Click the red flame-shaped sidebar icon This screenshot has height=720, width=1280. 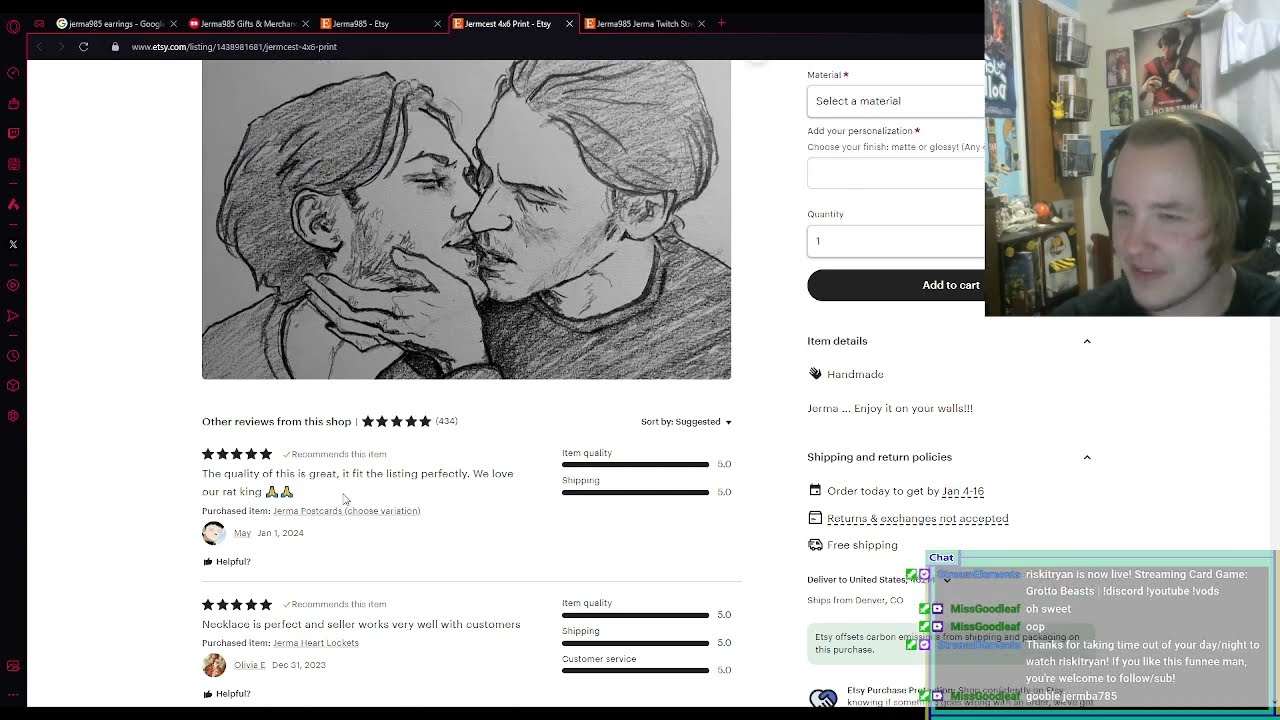pyautogui.click(x=13, y=204)
